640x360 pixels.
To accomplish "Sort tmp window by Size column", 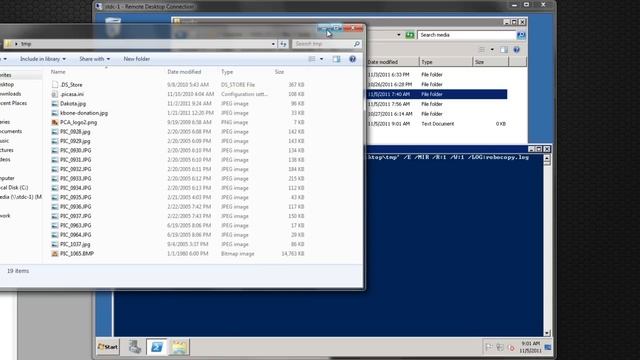I will tap(279, 72).
